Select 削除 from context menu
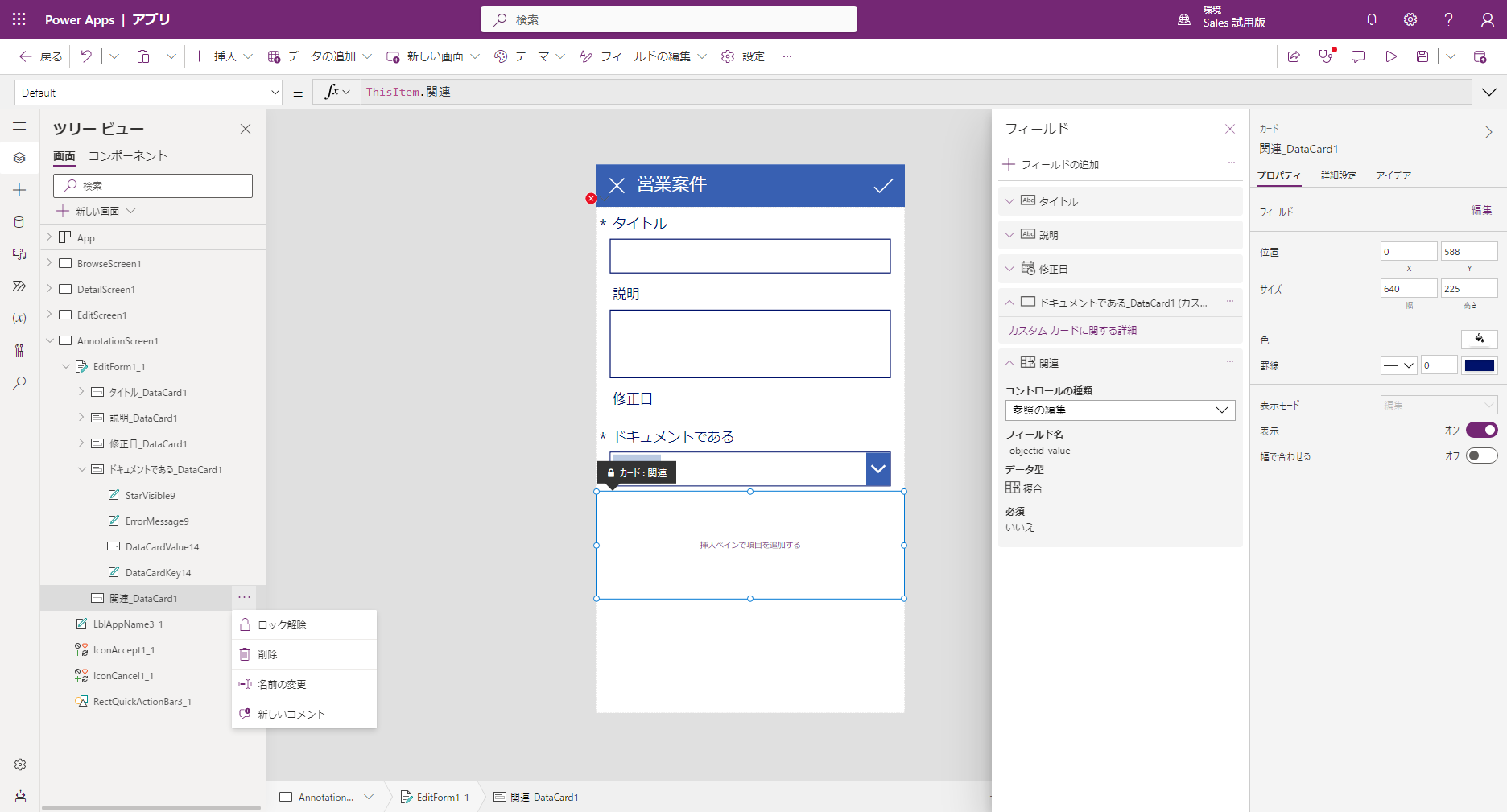The image size is (1507, 812). click(x=304, y=654)
